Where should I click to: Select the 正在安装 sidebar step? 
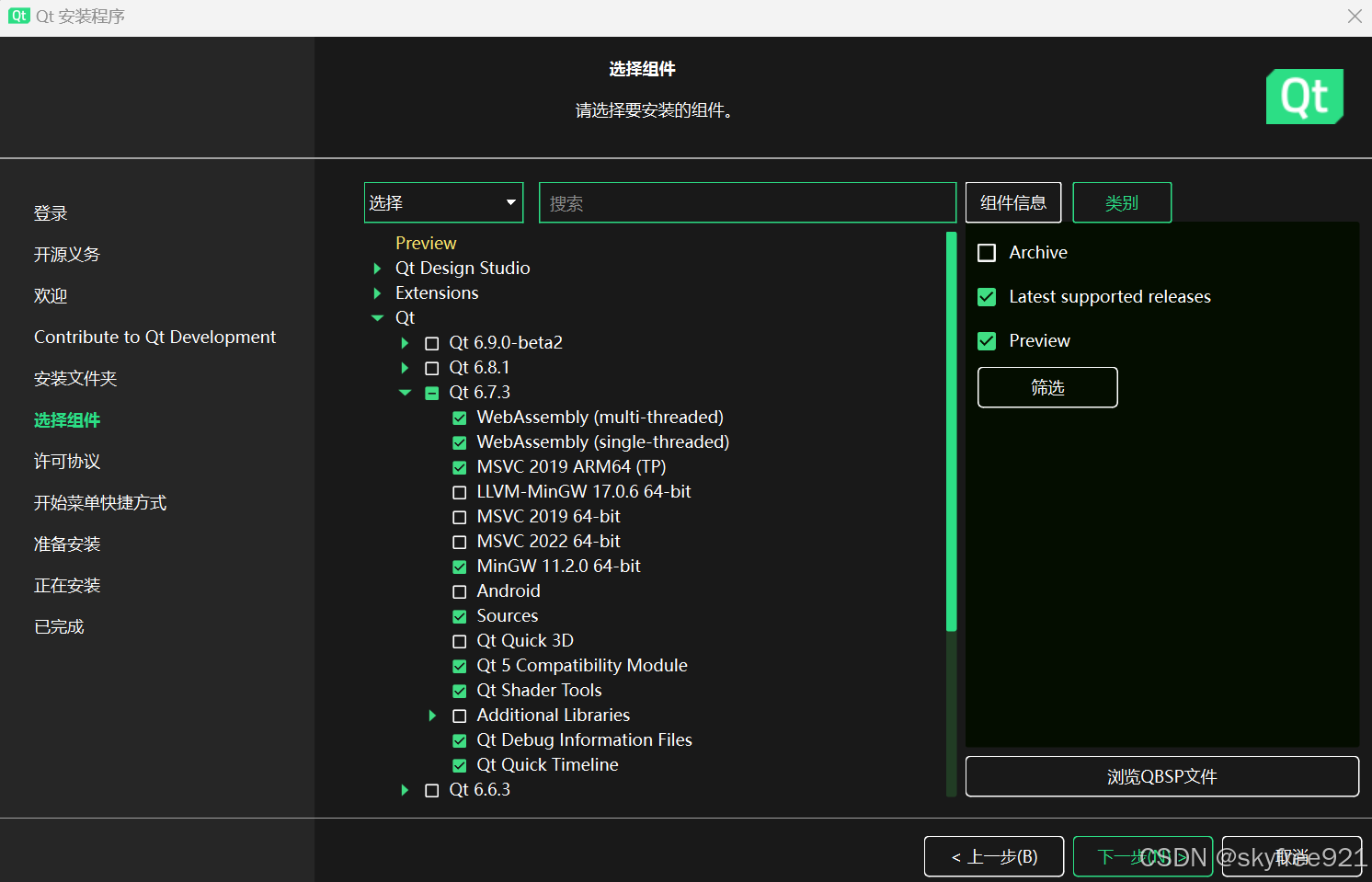coord(67,586)
